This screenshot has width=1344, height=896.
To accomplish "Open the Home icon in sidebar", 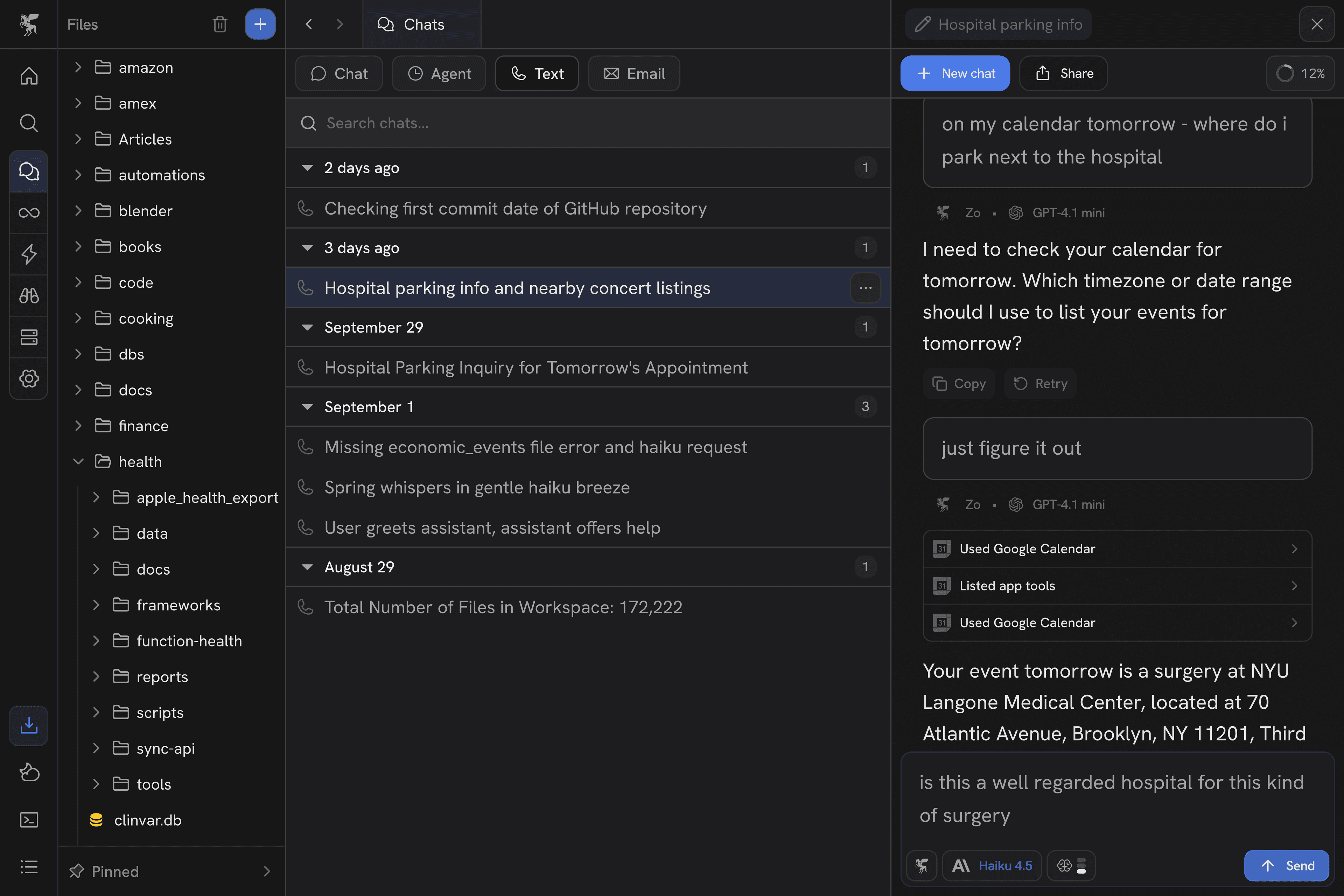I will (x=29, y=76).
